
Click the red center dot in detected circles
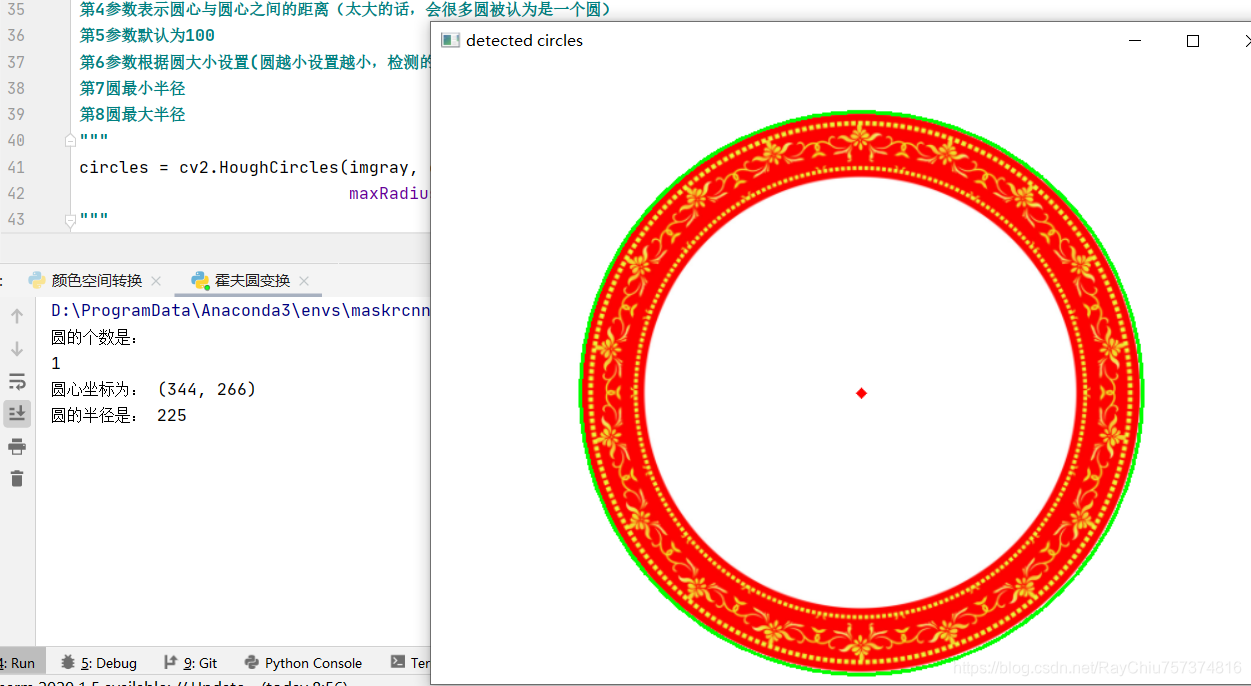click(x=861, y=393)
